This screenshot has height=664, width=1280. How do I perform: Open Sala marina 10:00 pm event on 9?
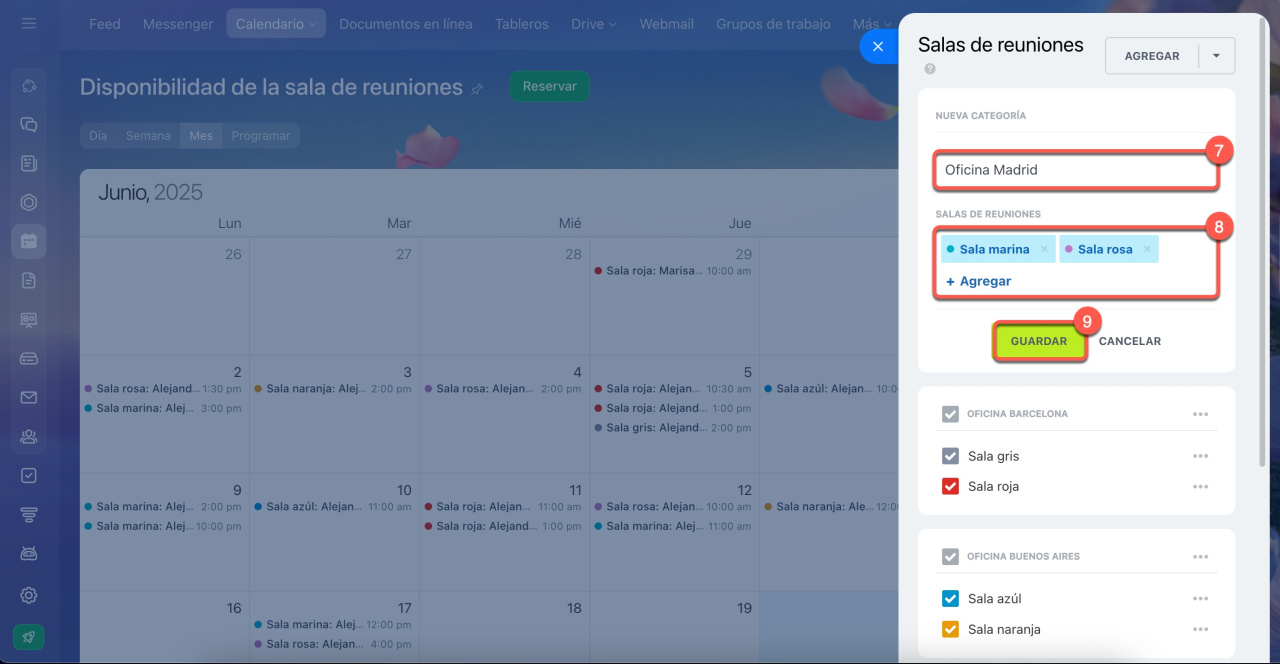pos(163,526)
